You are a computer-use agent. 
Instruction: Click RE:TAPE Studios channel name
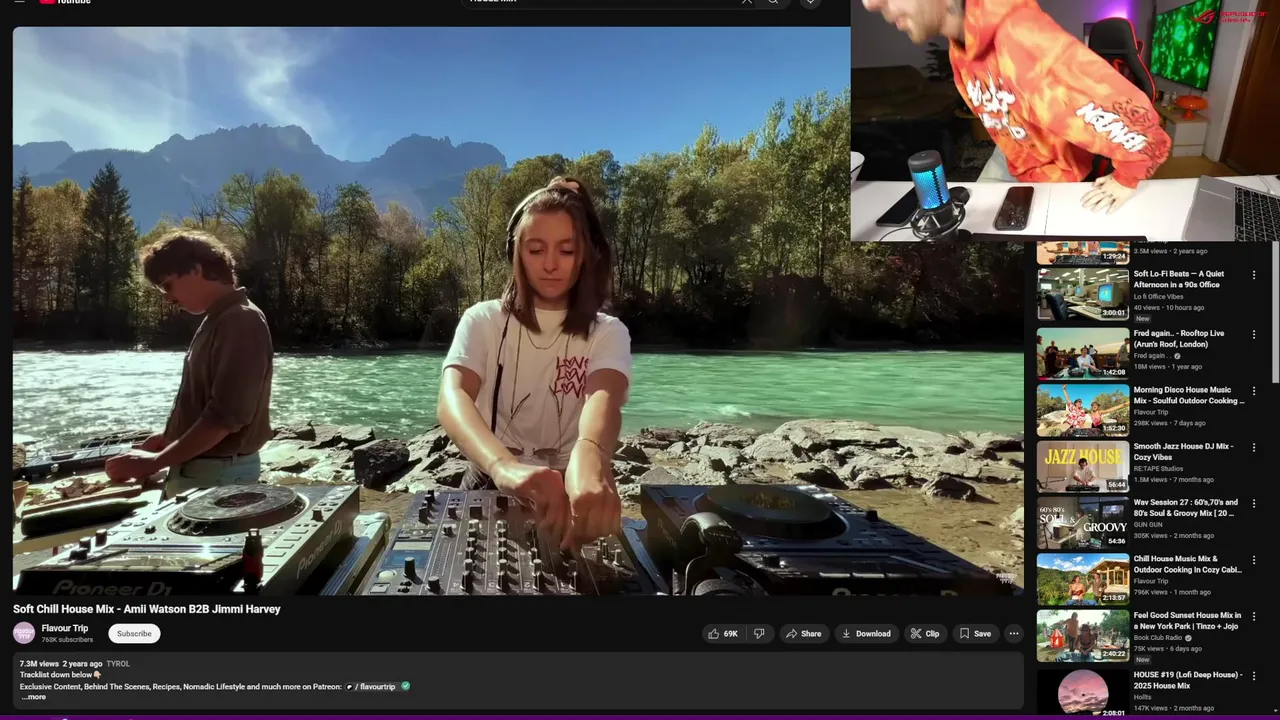1158,468
